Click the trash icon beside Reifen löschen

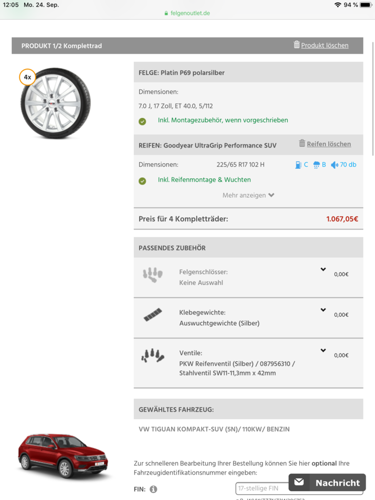click(302, 143)
